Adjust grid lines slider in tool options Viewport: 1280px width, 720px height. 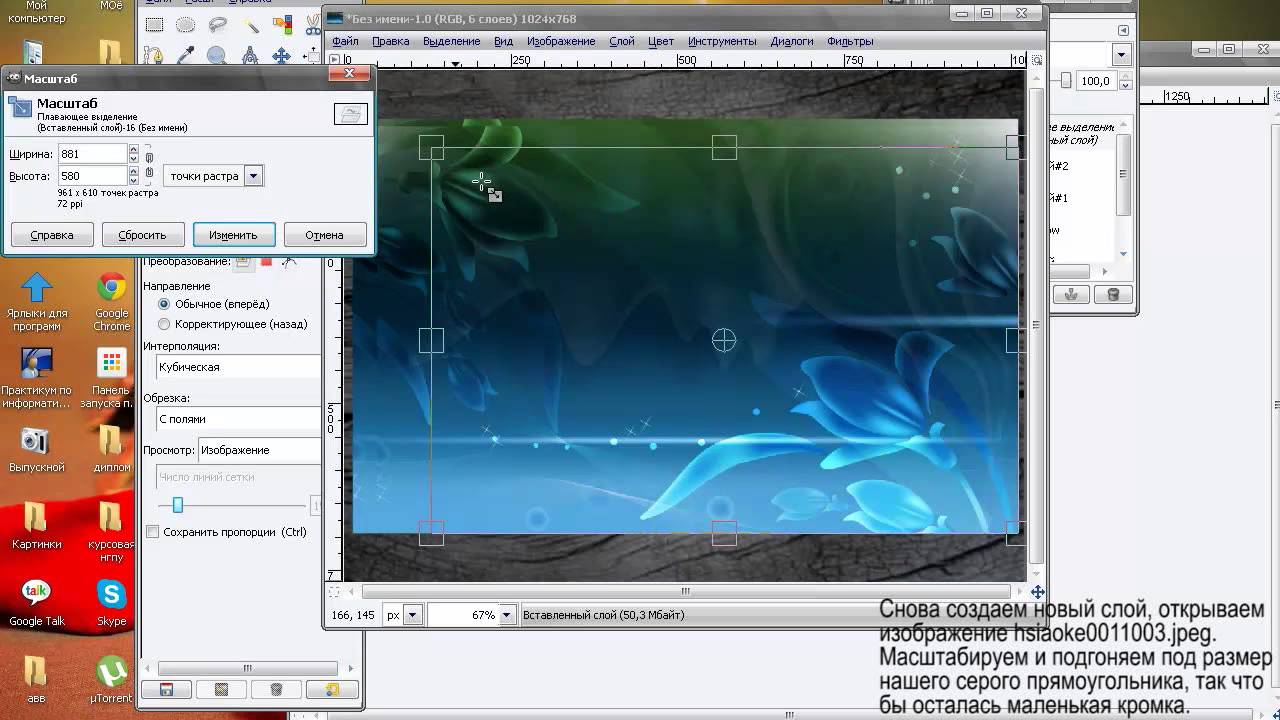(177, 506)
